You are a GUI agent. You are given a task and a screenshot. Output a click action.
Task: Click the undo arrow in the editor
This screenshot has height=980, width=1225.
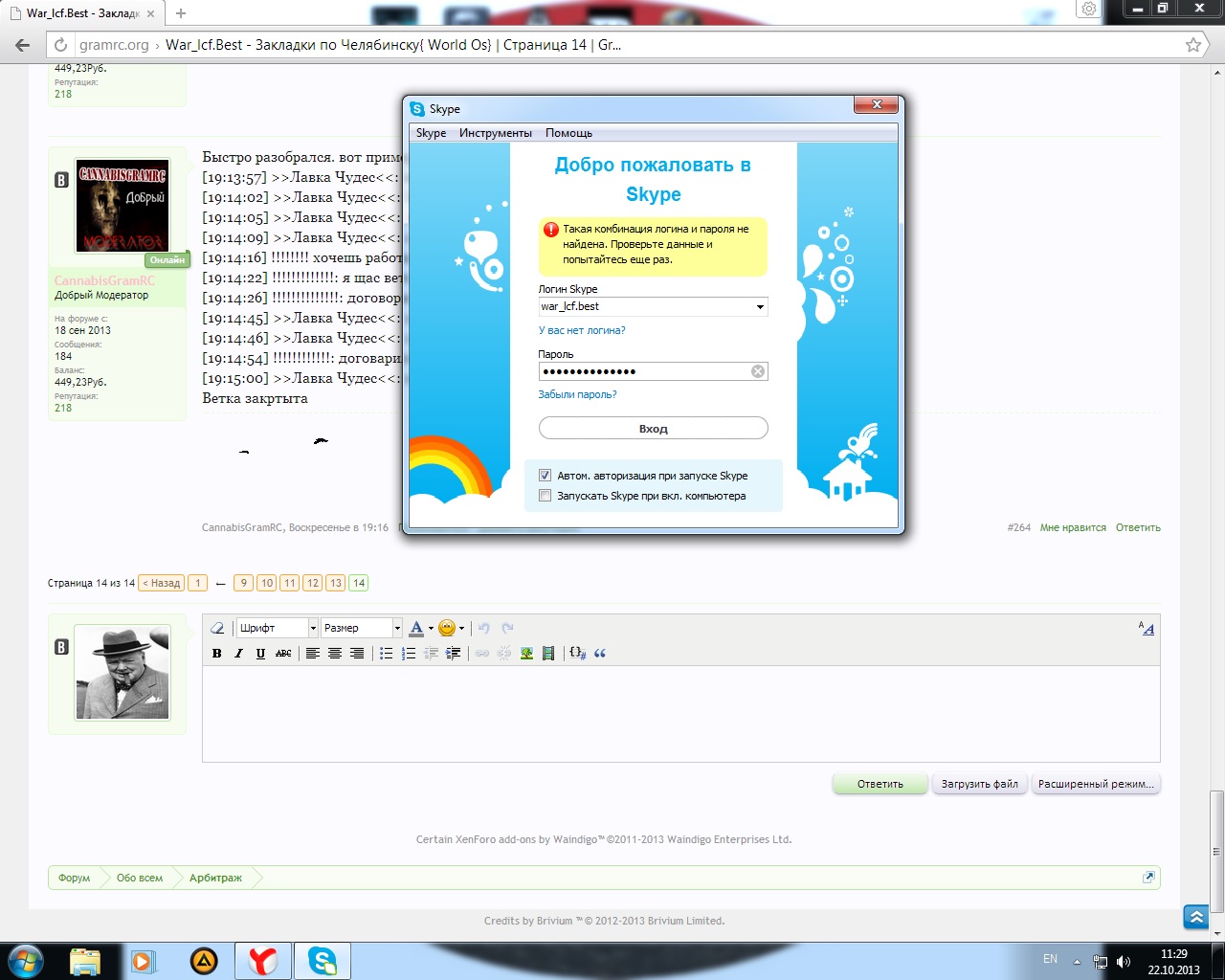[x=484, y=628]
